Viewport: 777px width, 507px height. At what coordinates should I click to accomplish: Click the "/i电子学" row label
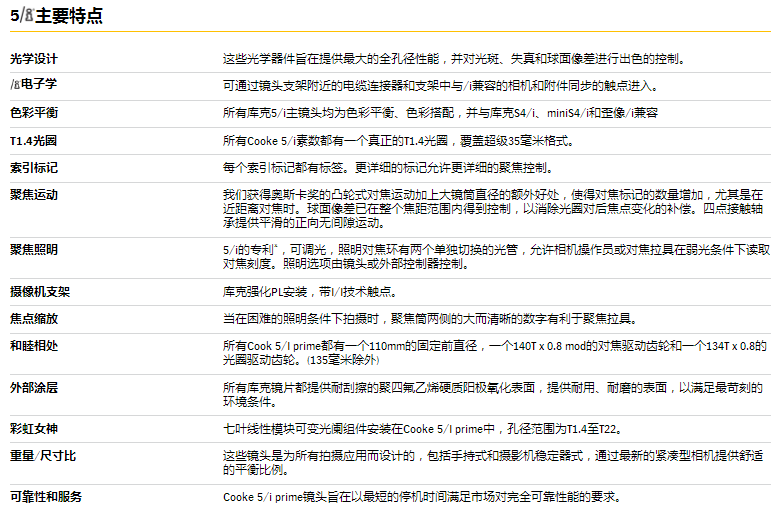pos(34,87)
